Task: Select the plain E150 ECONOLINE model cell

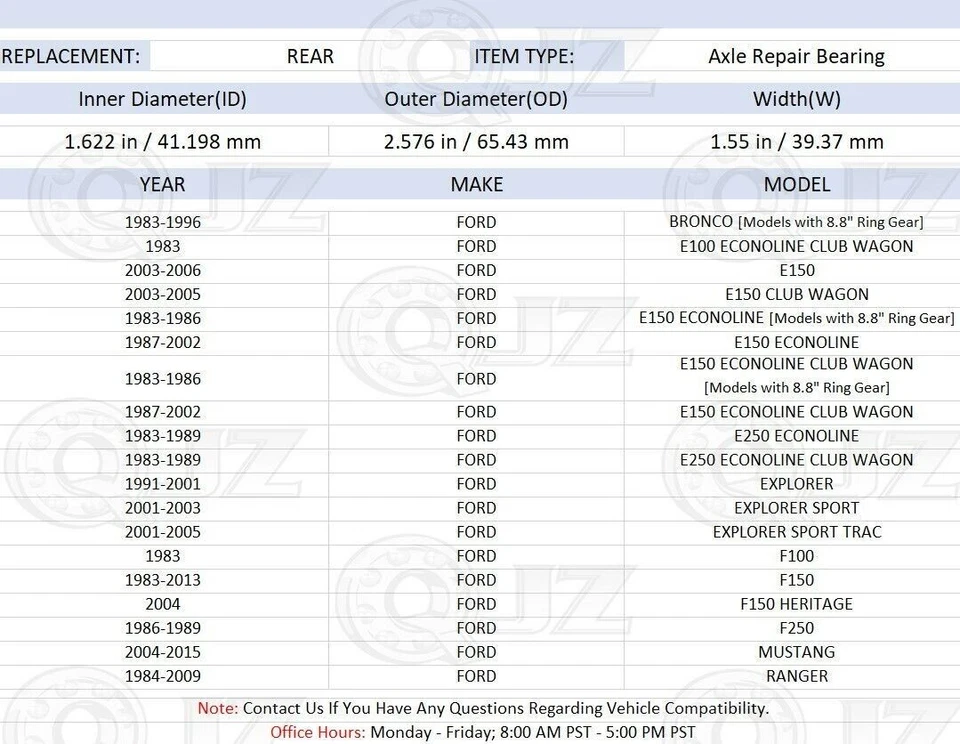Action: (x=797, y=342)
